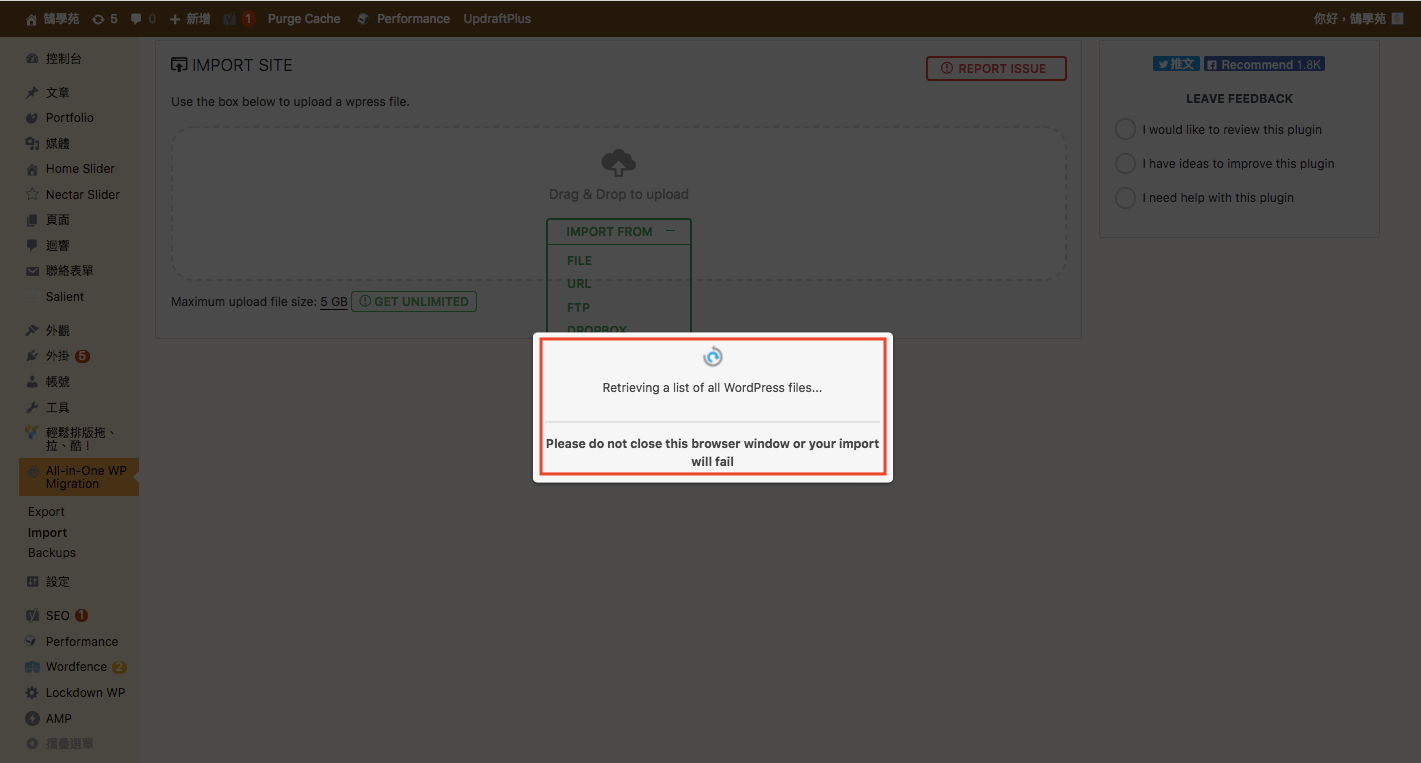
Task: Click Purge Cache in the admin bar
Action: pos(304,19)
